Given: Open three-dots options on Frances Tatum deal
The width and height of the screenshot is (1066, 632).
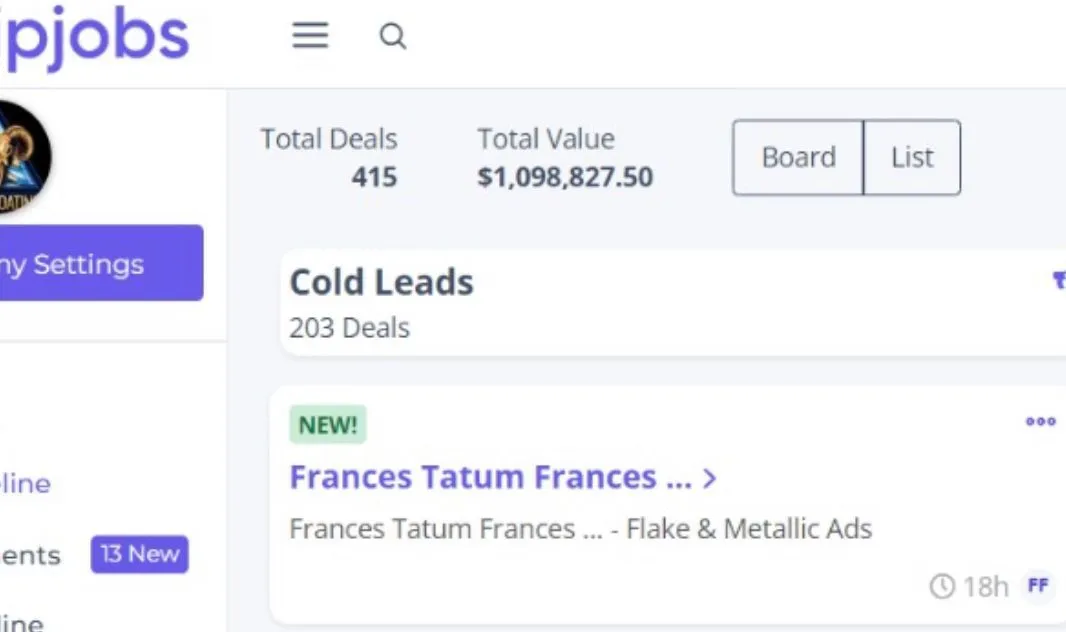Looking at the screenshot, I should pos(1041,422).
